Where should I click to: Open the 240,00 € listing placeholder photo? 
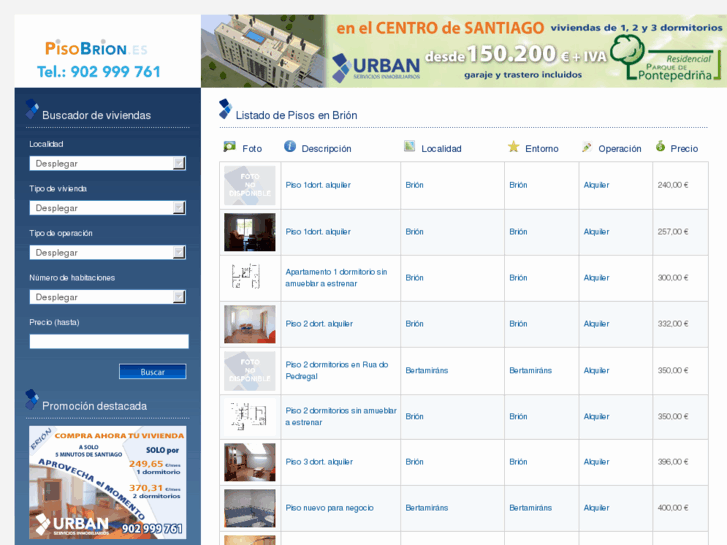coord(250,186)
